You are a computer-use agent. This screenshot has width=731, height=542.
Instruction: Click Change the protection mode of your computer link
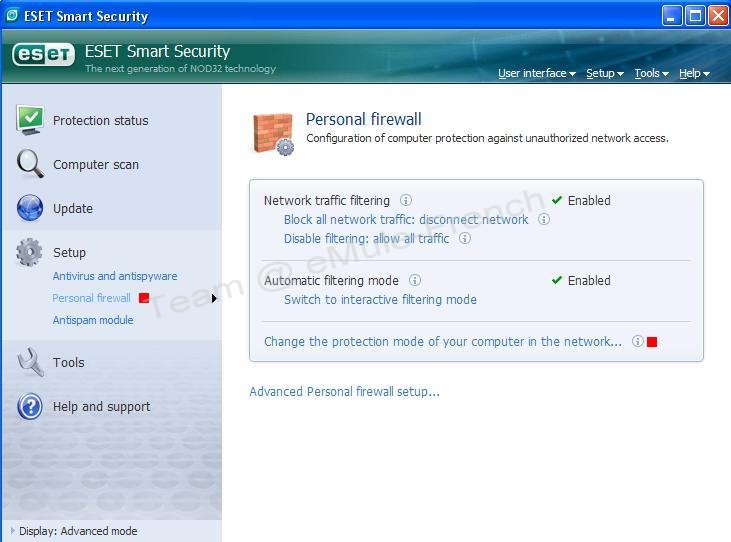pos(443,342)
